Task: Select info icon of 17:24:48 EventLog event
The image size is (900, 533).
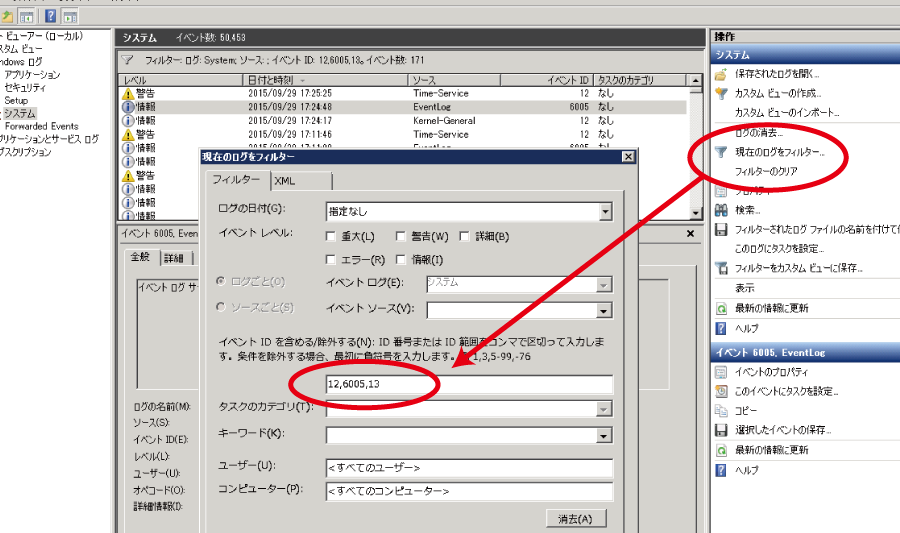Action: click(x=128, y=107)
